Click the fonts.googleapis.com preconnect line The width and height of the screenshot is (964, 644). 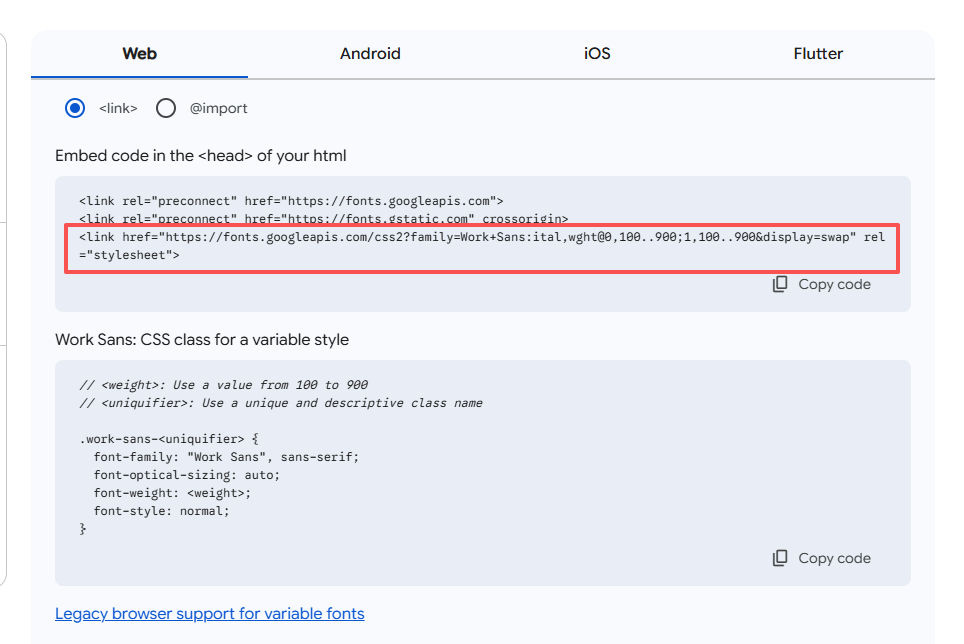(291, 200)
